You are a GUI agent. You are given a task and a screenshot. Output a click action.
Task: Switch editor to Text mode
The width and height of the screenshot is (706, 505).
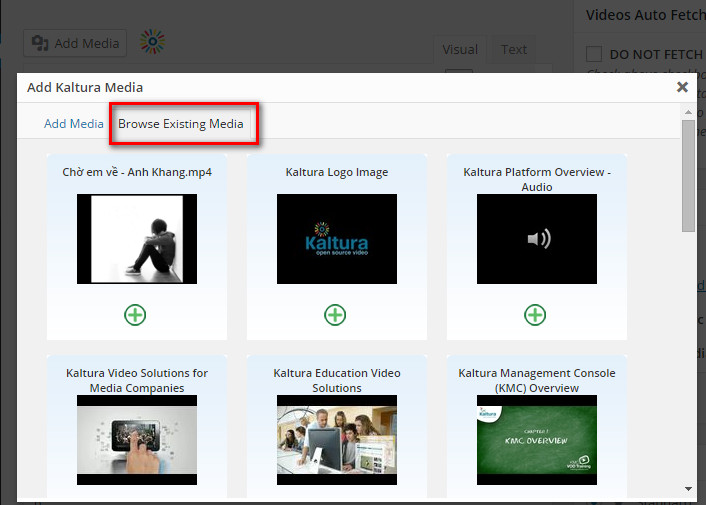514,49
